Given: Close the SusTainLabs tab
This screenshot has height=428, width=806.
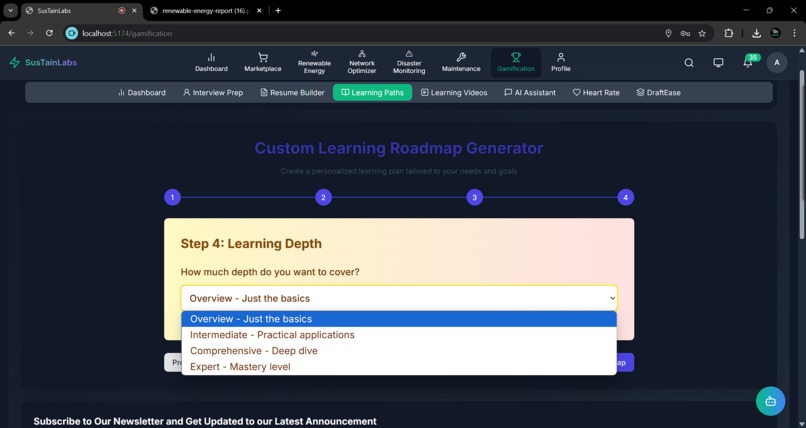Looking at the screenshot, I should coord(134,10).
